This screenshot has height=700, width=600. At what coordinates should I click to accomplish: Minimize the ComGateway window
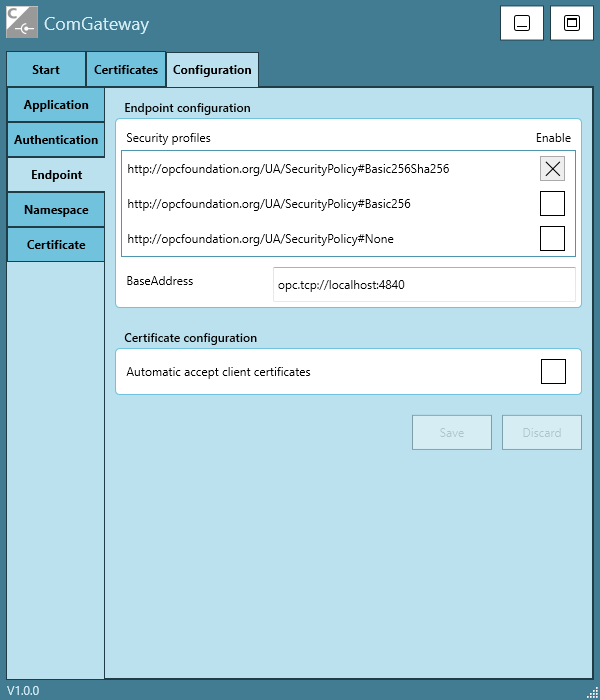522,23
